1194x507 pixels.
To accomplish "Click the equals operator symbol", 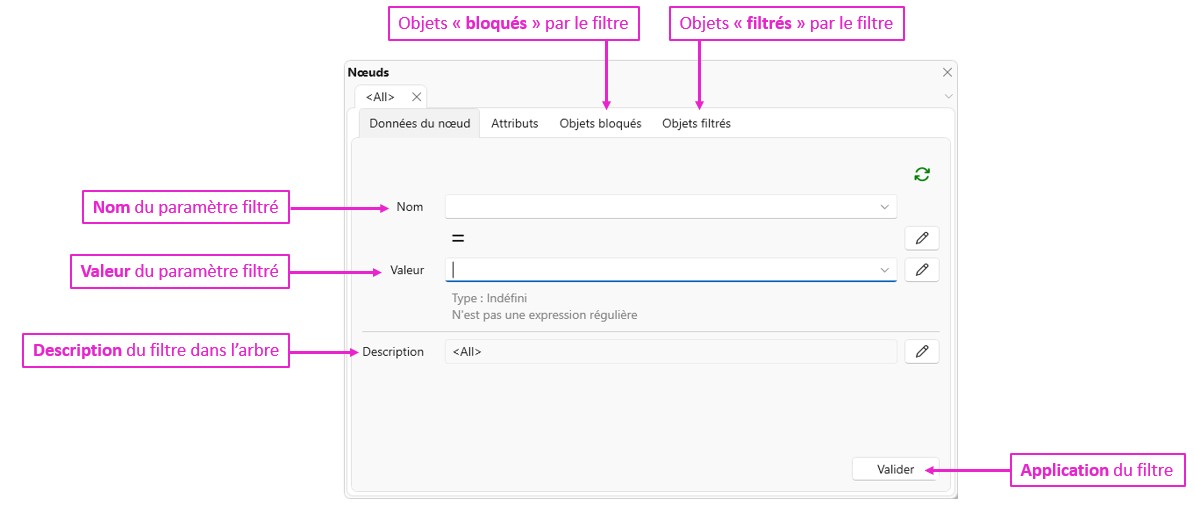I will click(x=458, y=238).
